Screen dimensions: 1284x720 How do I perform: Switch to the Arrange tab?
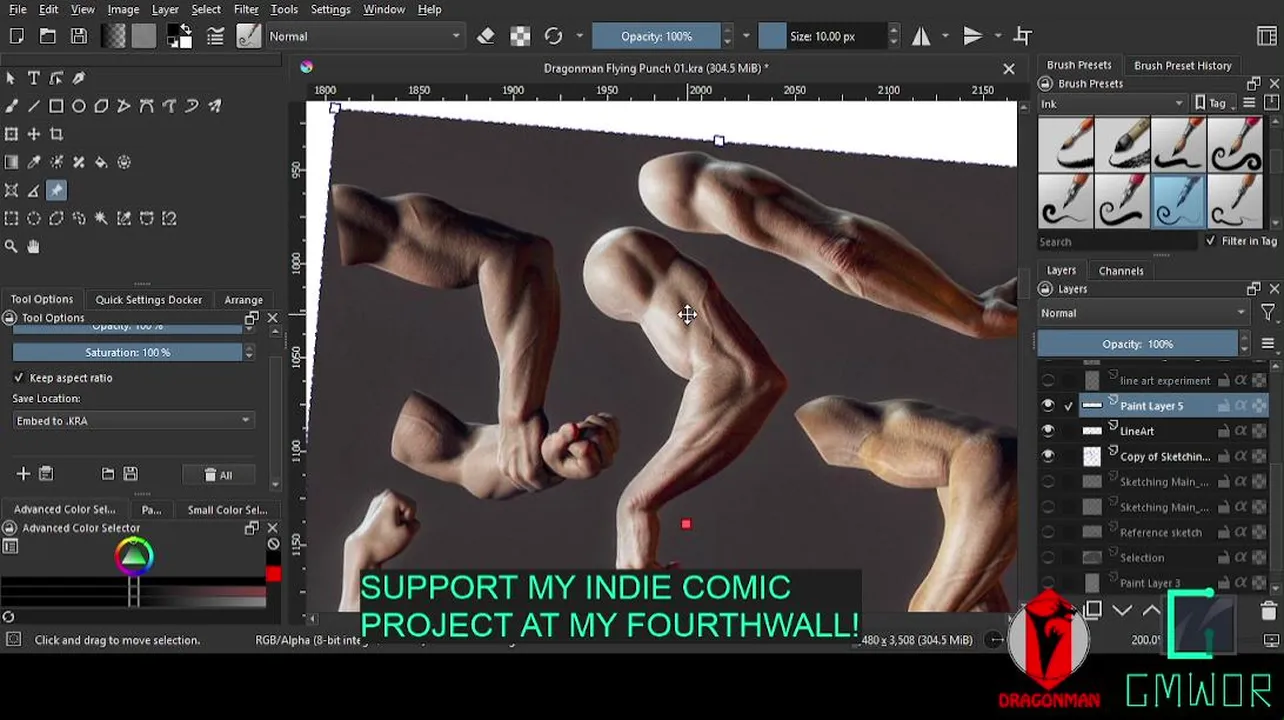(243, 300)
